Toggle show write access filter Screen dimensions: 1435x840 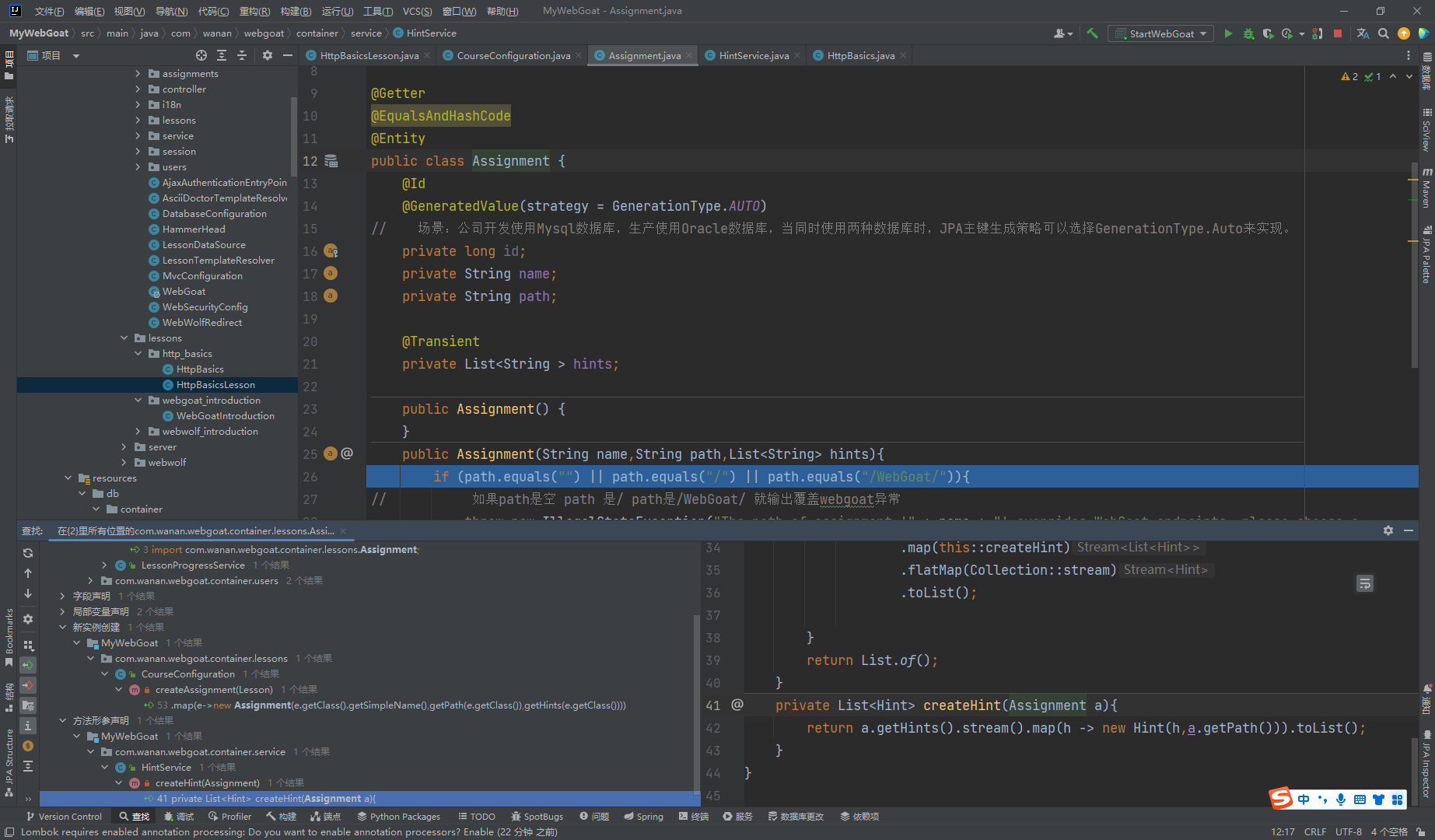[x=28, y=685]
